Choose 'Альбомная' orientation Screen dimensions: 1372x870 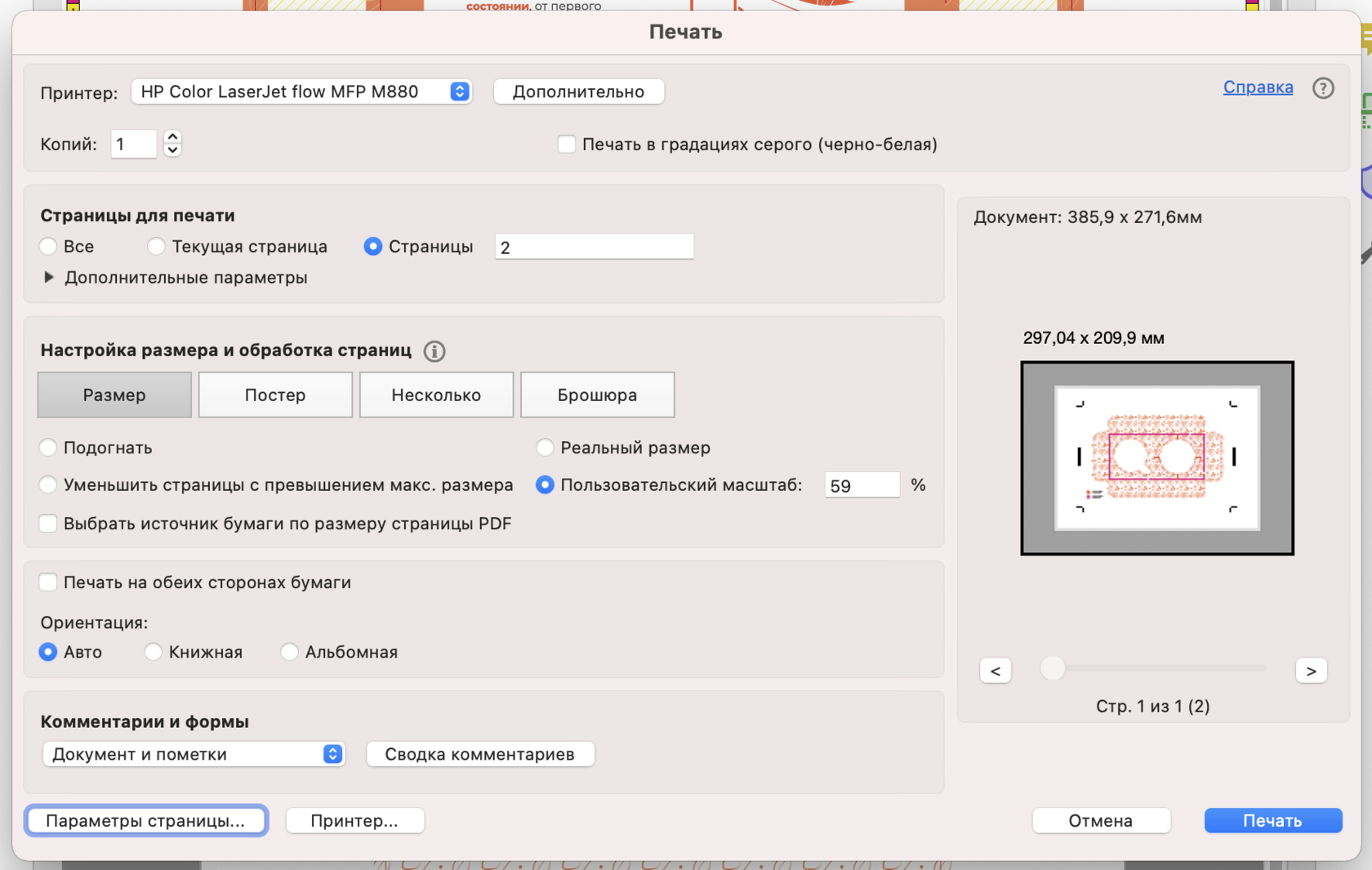(x=289, y=652)
